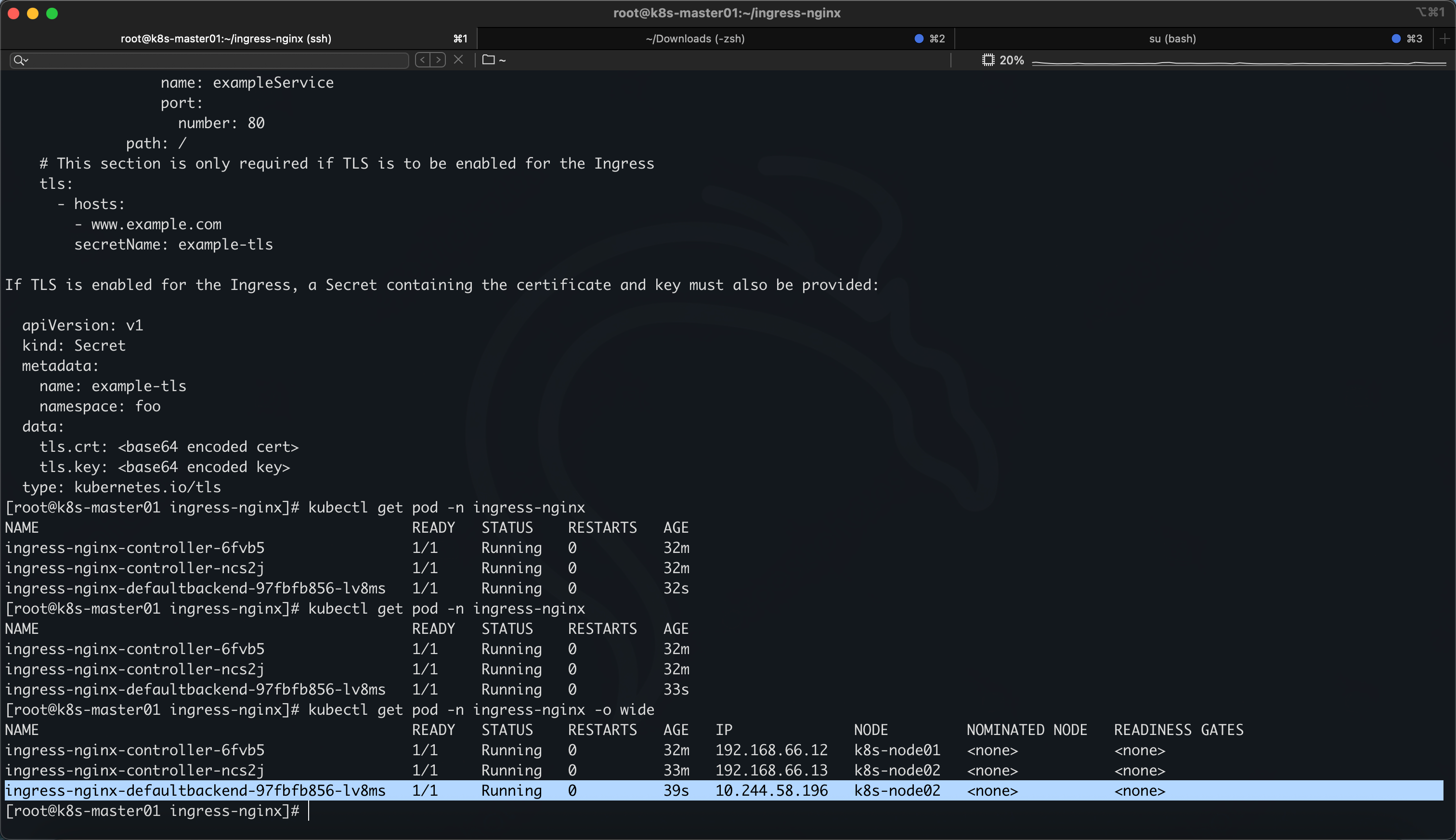Click the search magnifier dropdown icon
The width and height of the screenshot is (1456, 840).
coord(21,60)
